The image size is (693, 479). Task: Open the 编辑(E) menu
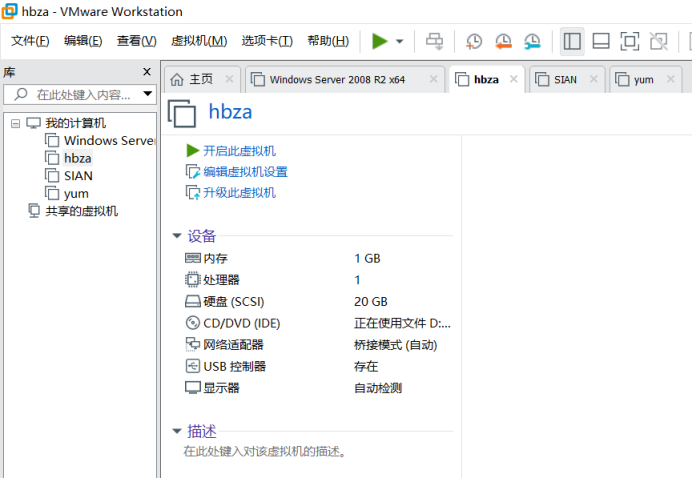(83, 41)
